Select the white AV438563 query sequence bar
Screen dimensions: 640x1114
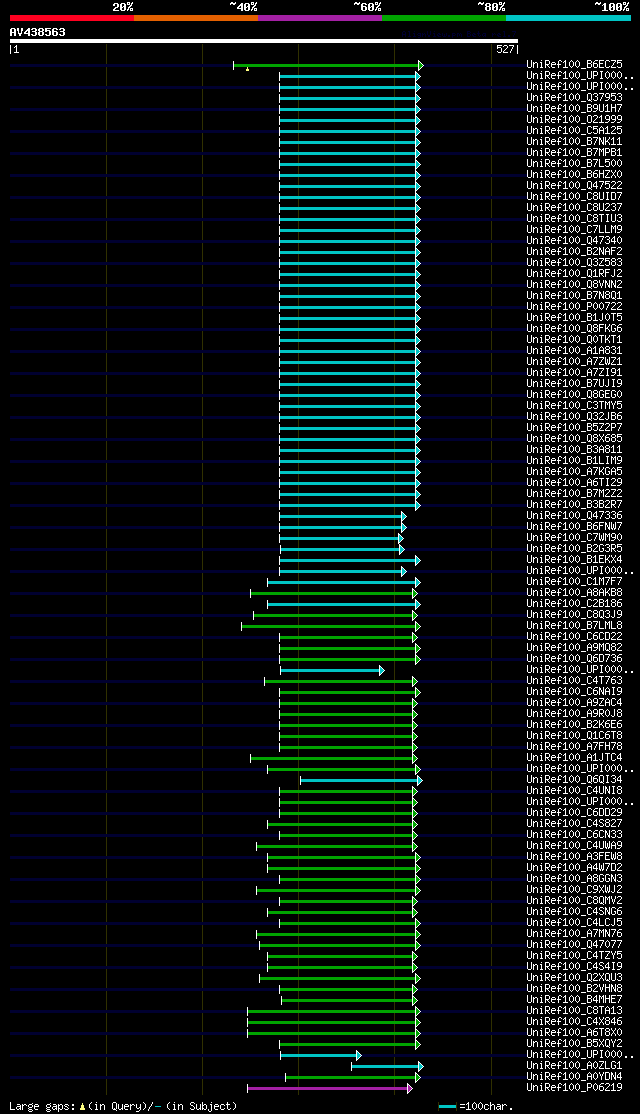pos(264,41)
